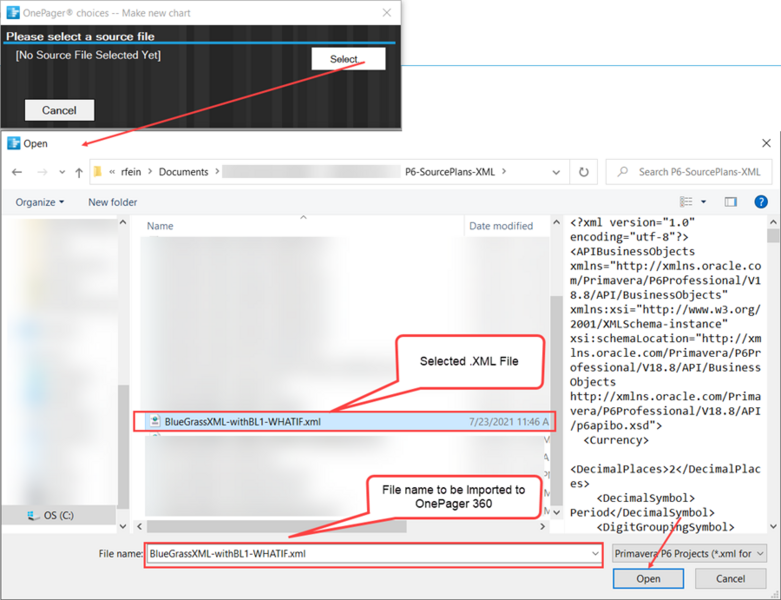
Task: Click P6-SourcePlans-XML breadcrumb folder
Action: tap(450, 172)
